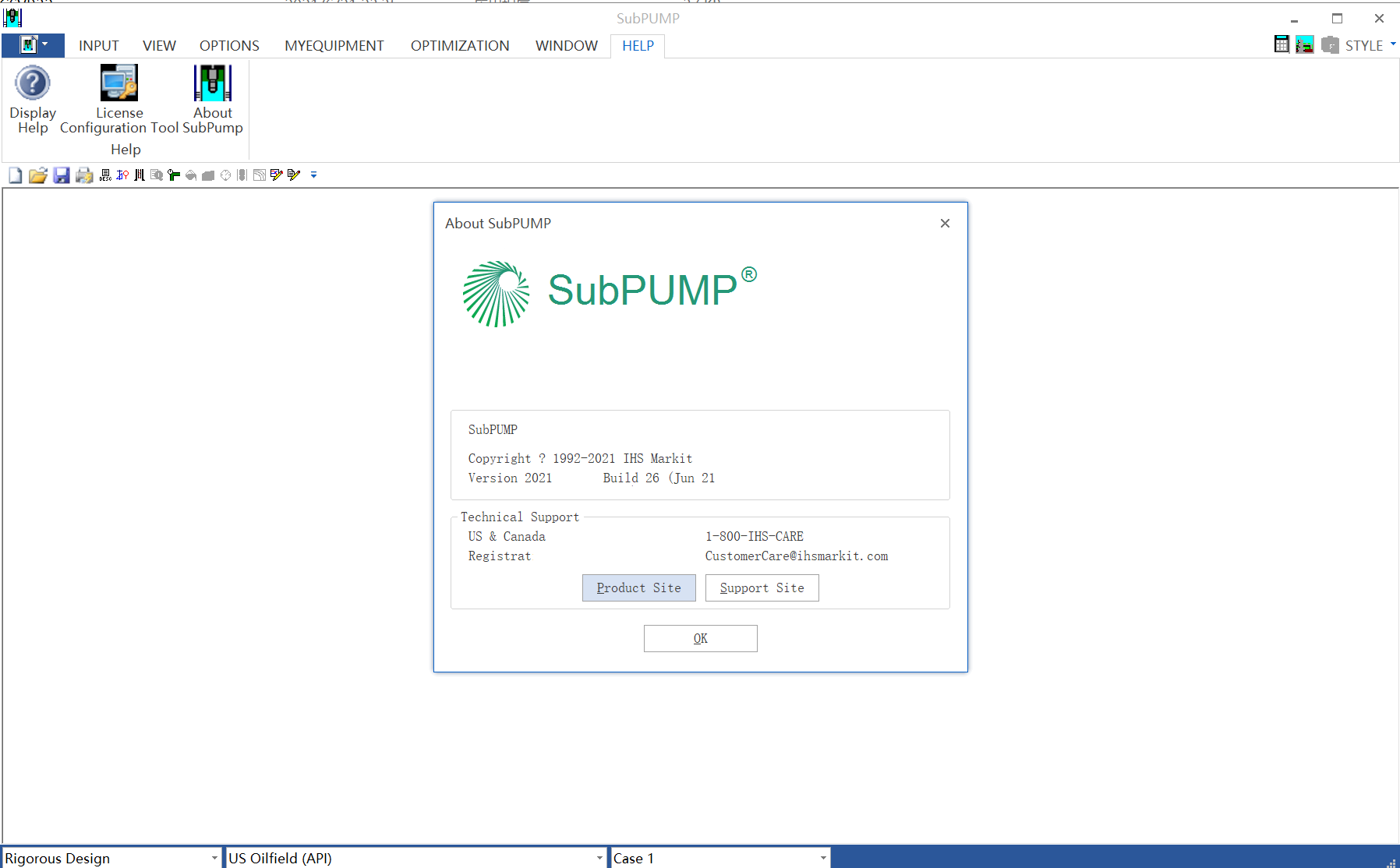The height and width of the screenshot is (868, 1400).
Task: Click the printer toolbar icon
Action: [84, 175]
